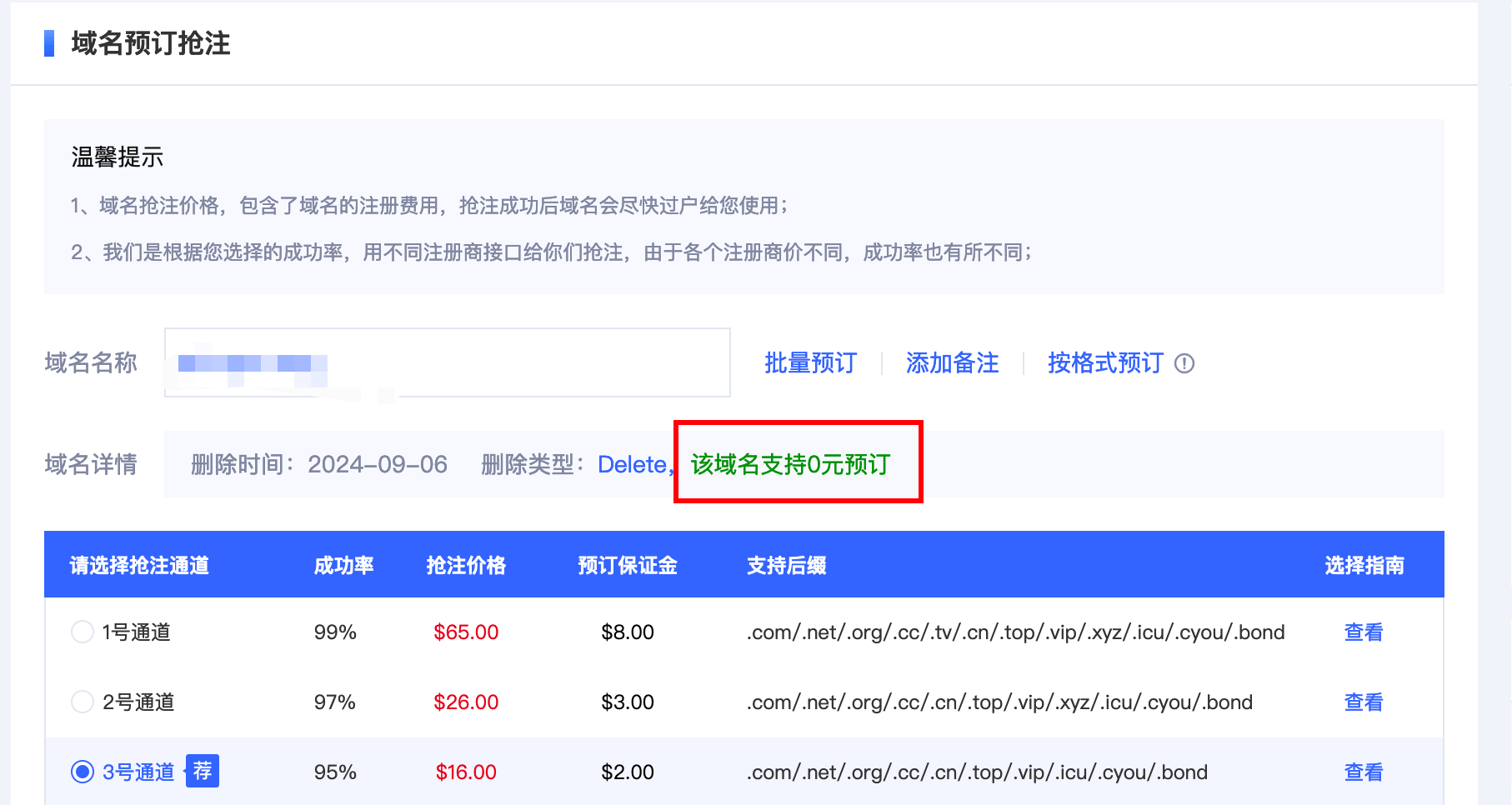Click the 预订保证金 column header

coord(627,565)
